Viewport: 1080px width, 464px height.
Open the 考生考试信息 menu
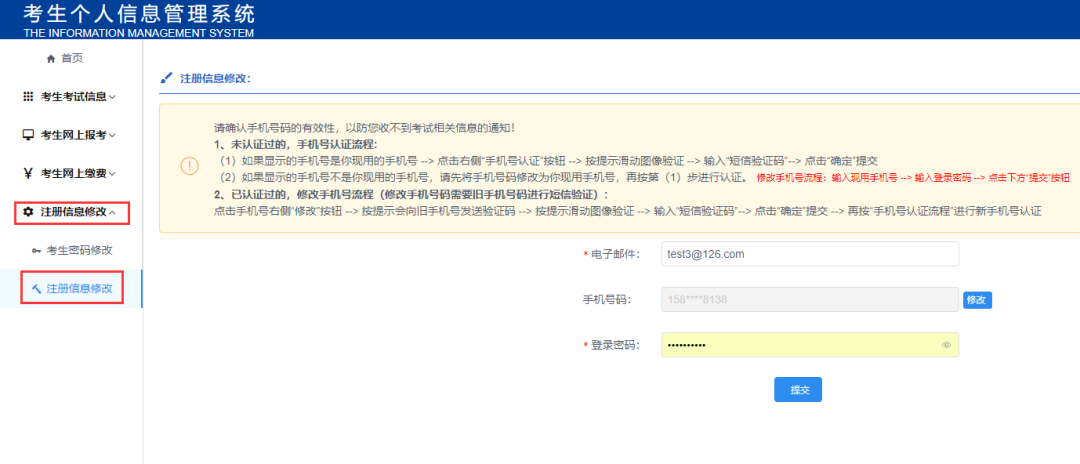(x=72, y=97)
